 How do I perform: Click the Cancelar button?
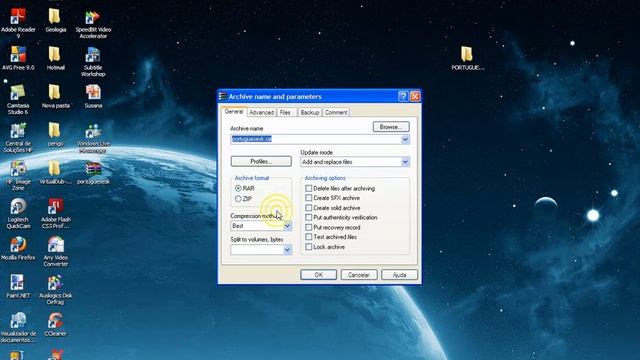tap(359, 275)
